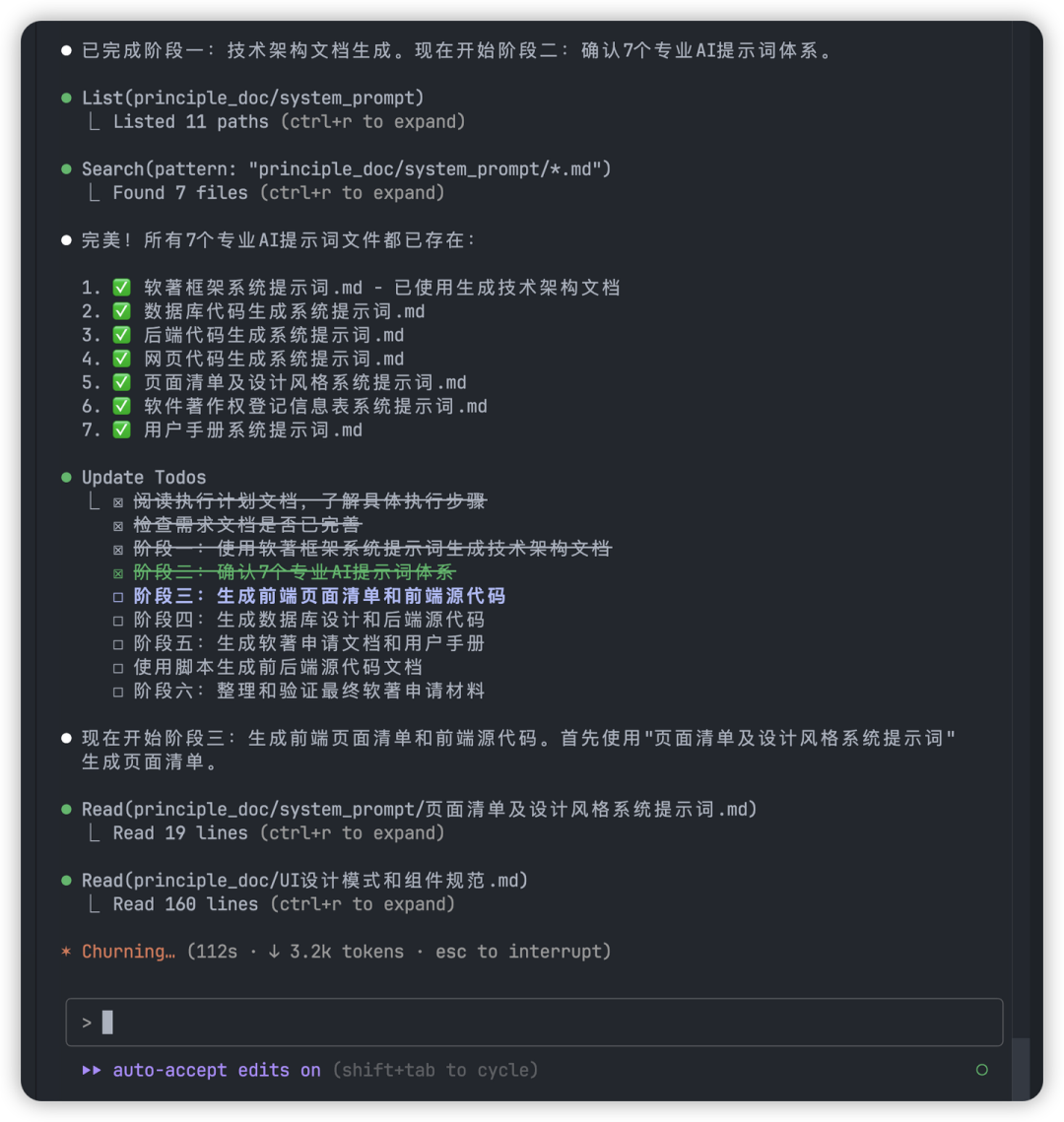Viewport: 1064px width, 1122px height.
Task: Expand the Found 7 files result
Action: (279, 192)
